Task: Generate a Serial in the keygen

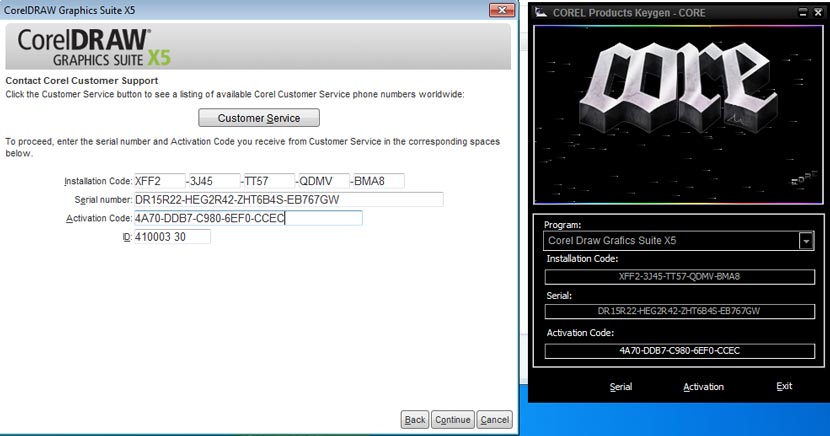Action: (x=620, y=387)
